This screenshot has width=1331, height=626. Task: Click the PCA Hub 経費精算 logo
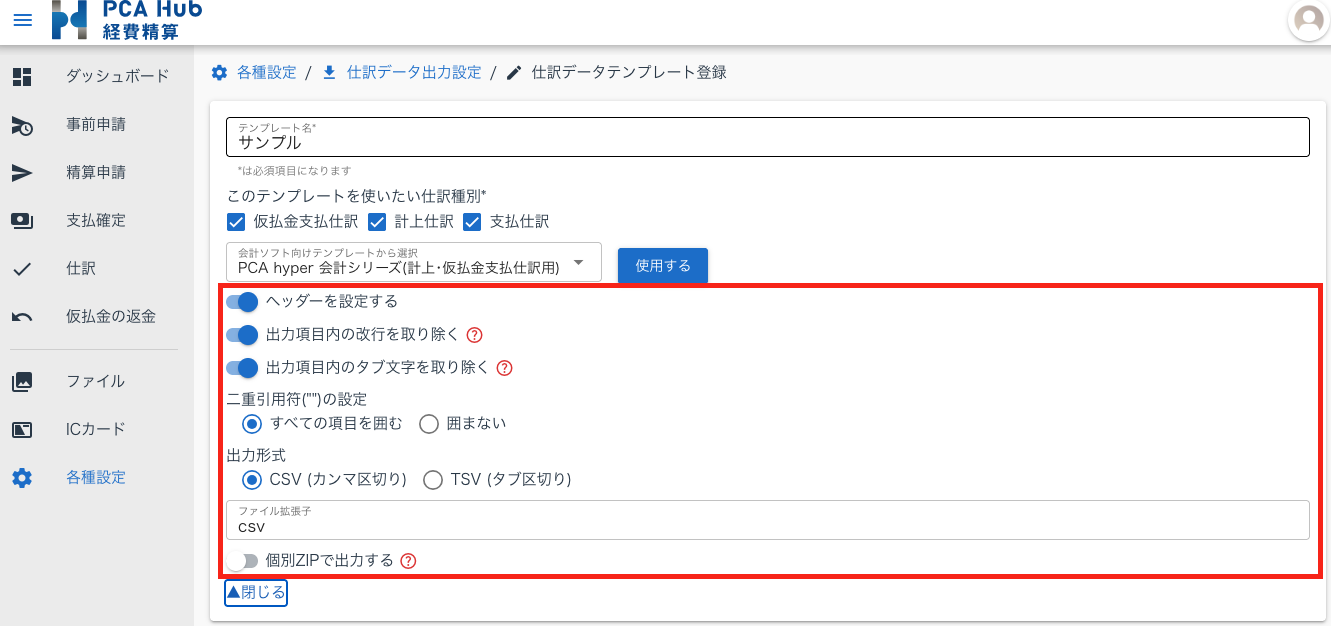point(127,20)
